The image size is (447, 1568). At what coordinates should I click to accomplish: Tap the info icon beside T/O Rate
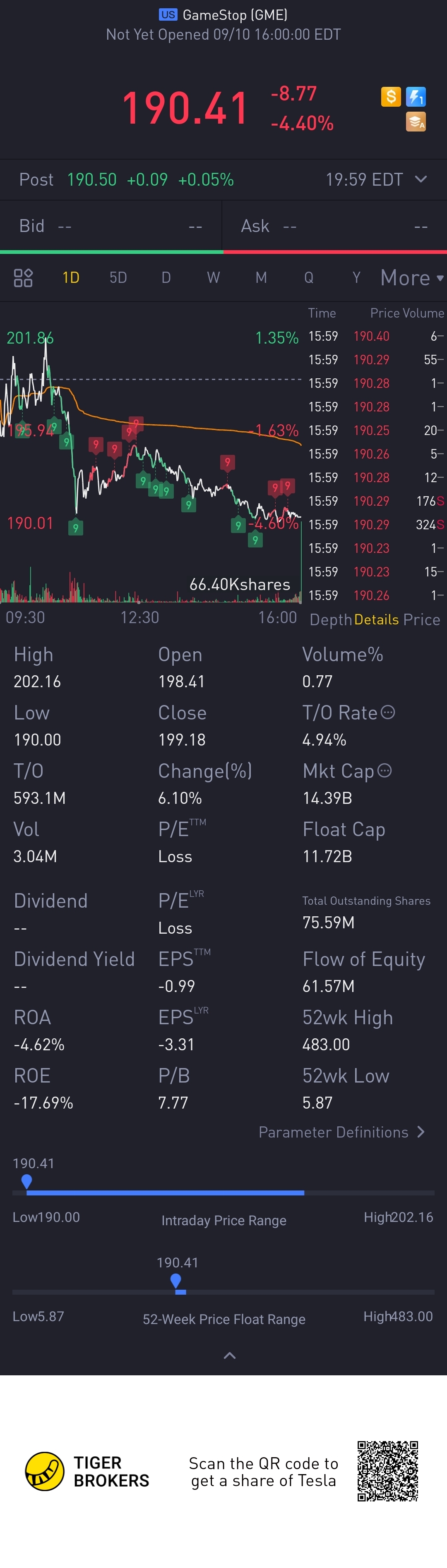[x=388, y=712]
